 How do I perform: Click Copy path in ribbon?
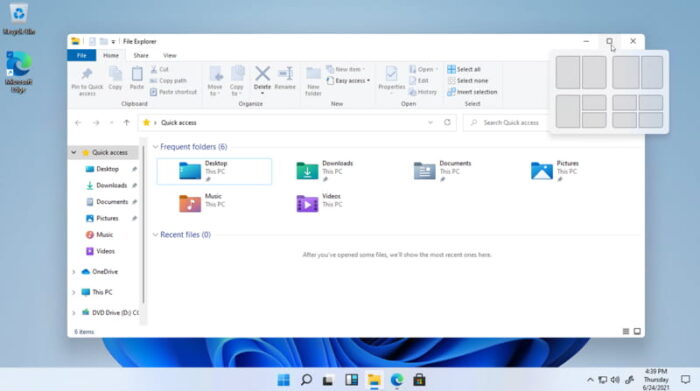tap(168, 81)
